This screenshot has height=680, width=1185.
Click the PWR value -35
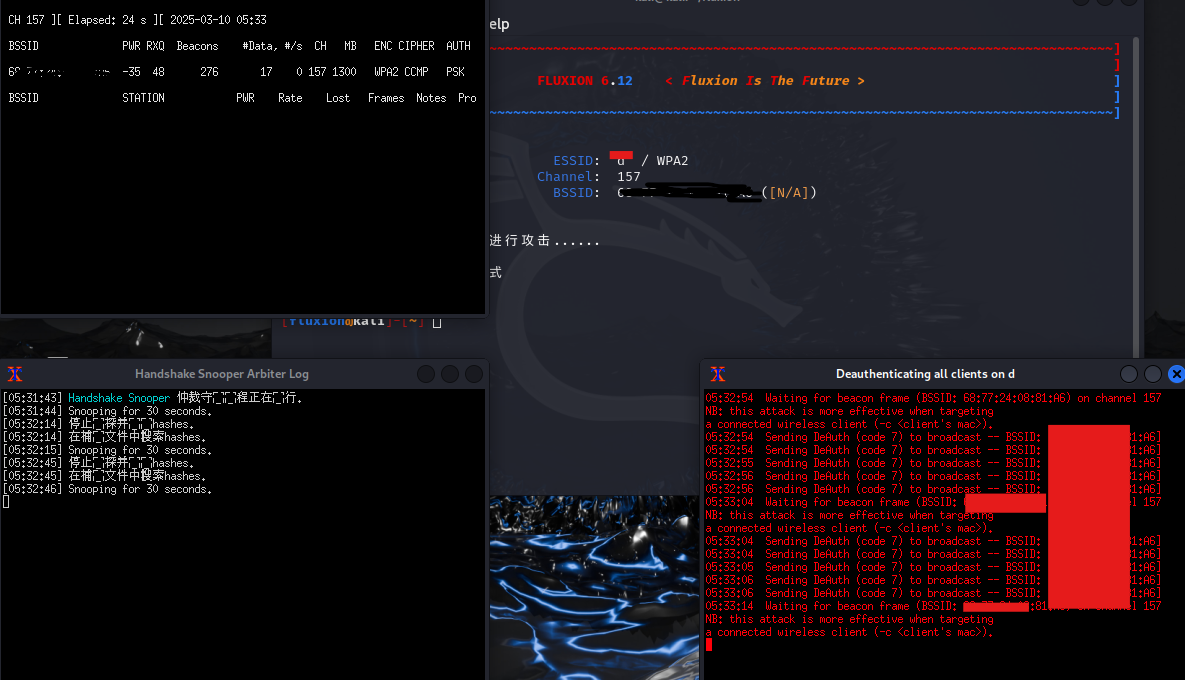[131, 72]
